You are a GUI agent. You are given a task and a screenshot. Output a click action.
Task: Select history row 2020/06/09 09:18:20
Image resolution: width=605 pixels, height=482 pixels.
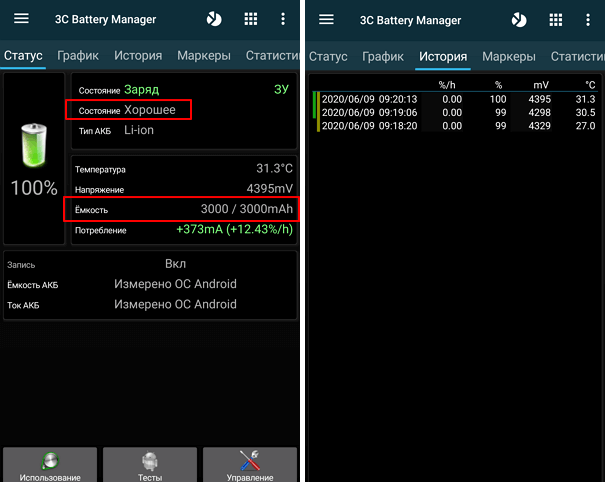point(455,126)
